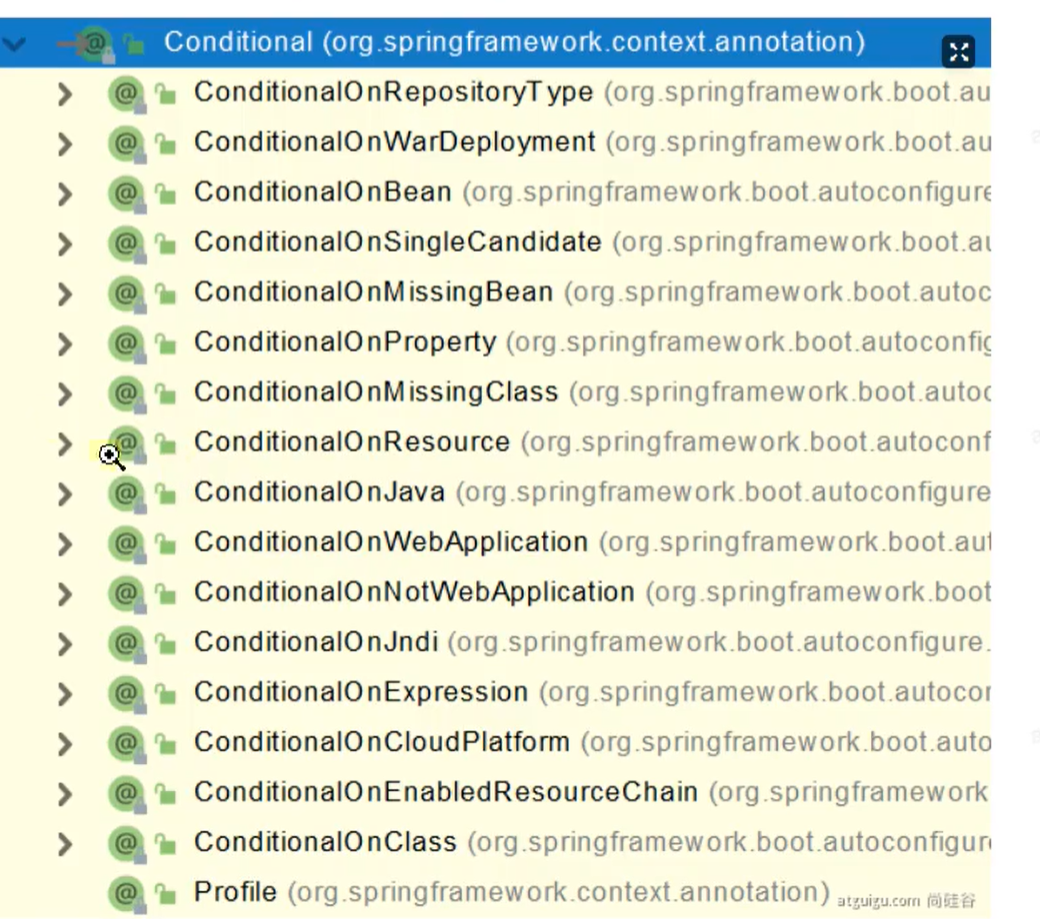This screenshot has height=919, width=1040.
Task: Select the Conditional root row text
Action: 515,42
